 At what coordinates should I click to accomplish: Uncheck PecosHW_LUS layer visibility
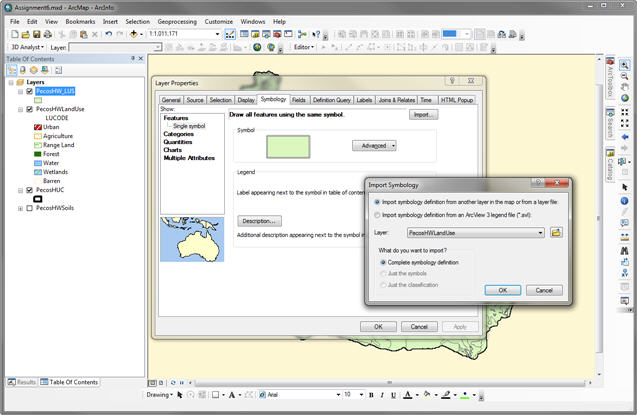pos(30,91)
